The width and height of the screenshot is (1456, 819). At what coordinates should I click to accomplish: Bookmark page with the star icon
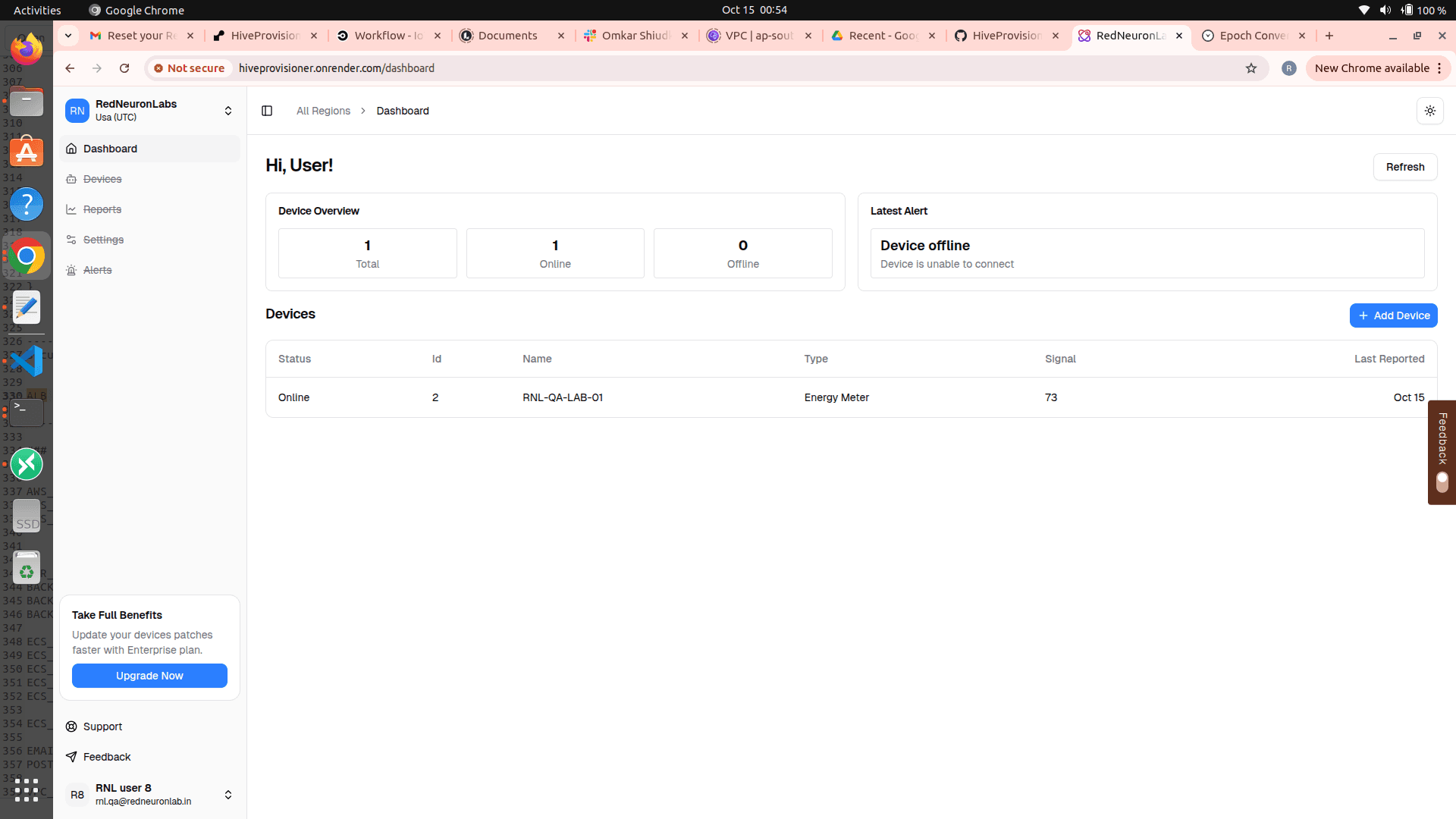coord(1251,68)
